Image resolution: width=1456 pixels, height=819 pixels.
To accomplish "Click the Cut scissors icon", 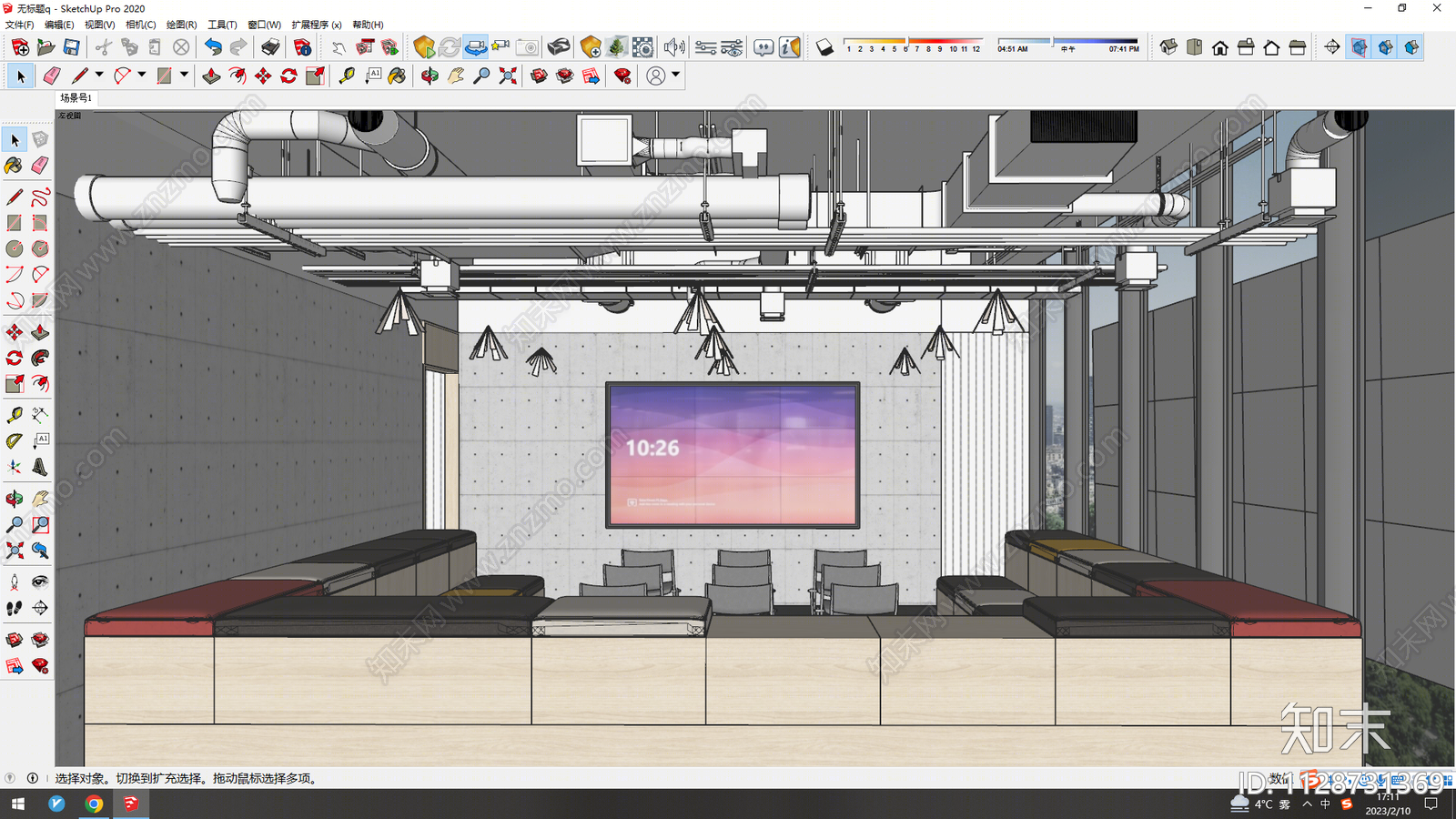I will (104, 47).
